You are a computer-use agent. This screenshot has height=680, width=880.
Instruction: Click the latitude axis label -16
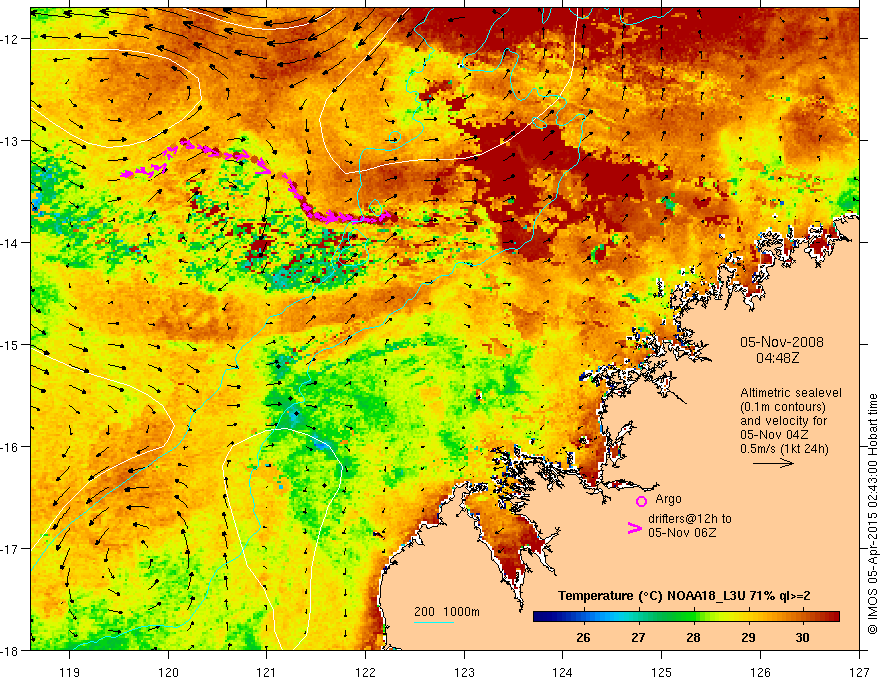pos(10,447)
